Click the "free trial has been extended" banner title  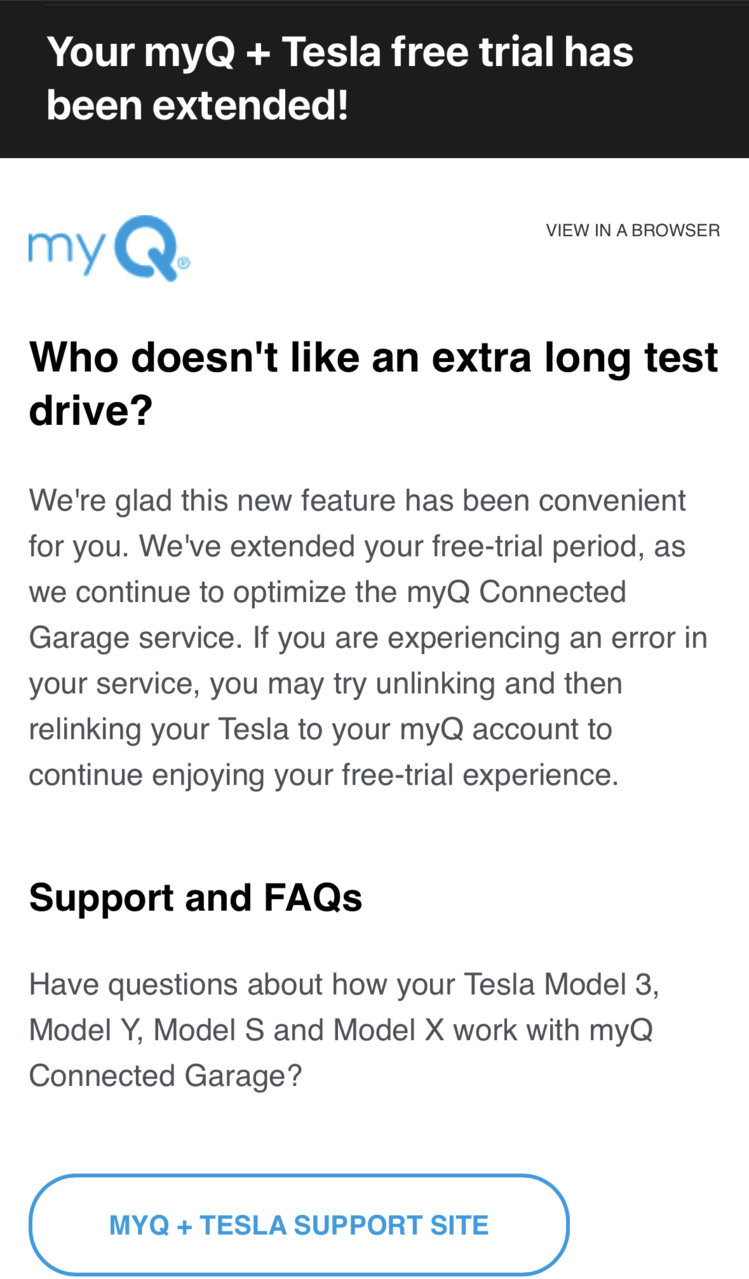(x=340, y=78)
